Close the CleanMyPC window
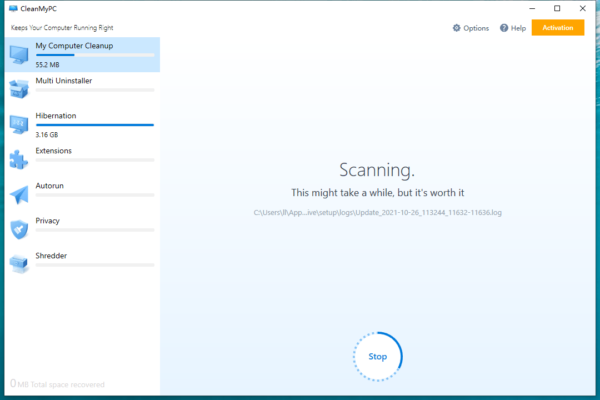 tap(582, 8)
